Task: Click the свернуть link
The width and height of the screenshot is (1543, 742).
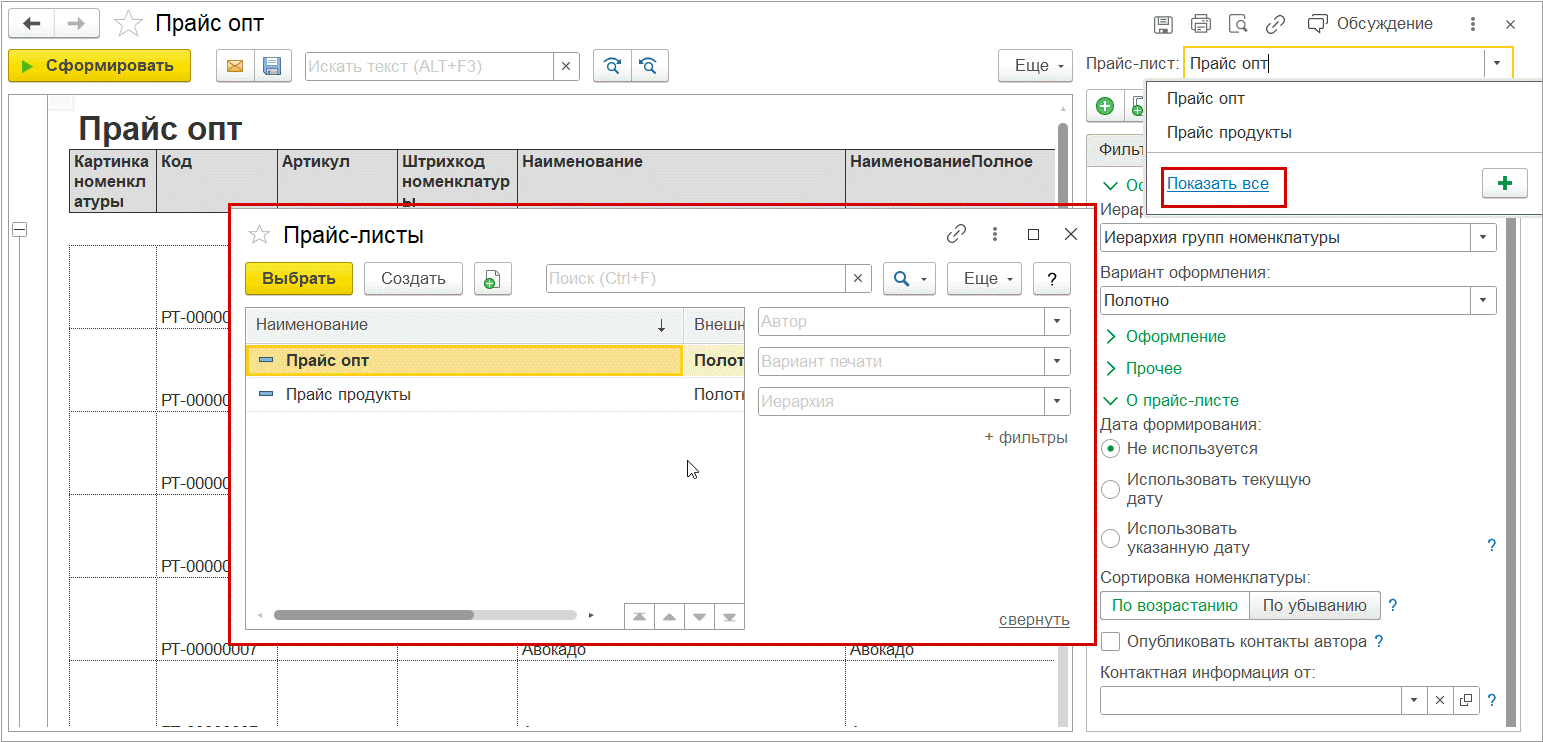Action: click(1034, 620)
